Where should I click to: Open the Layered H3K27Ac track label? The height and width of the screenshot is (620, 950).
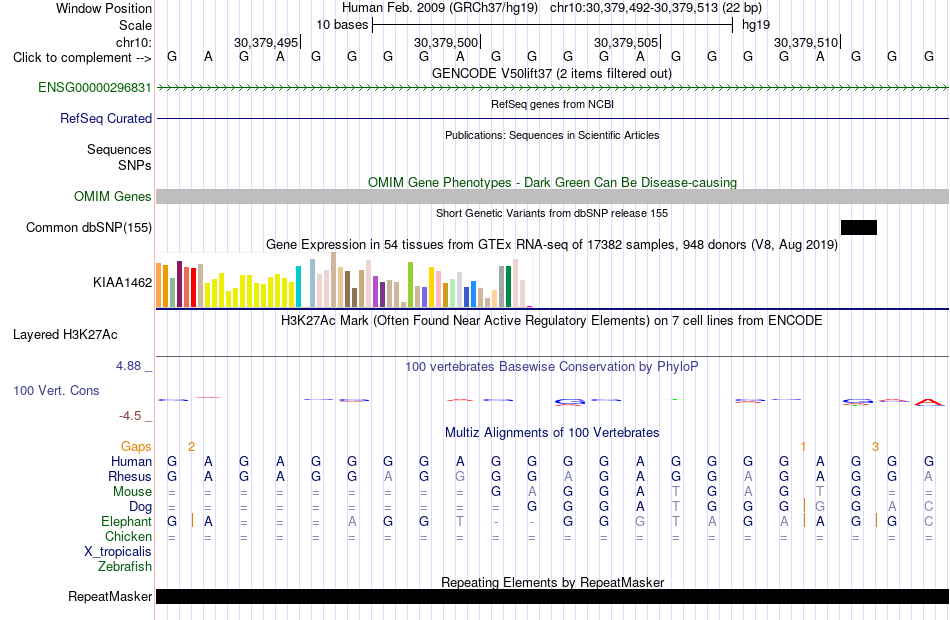65,335
